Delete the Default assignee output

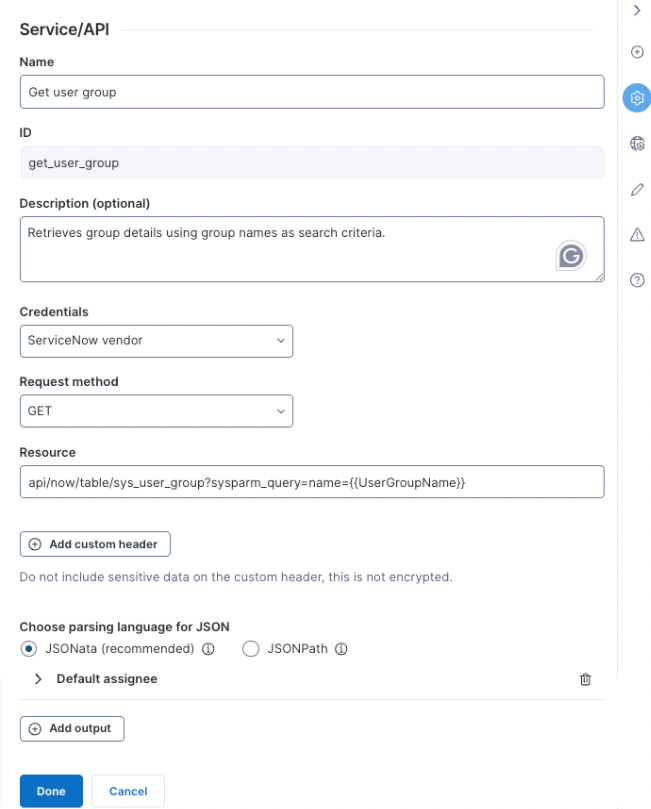[x=585, y=679]
